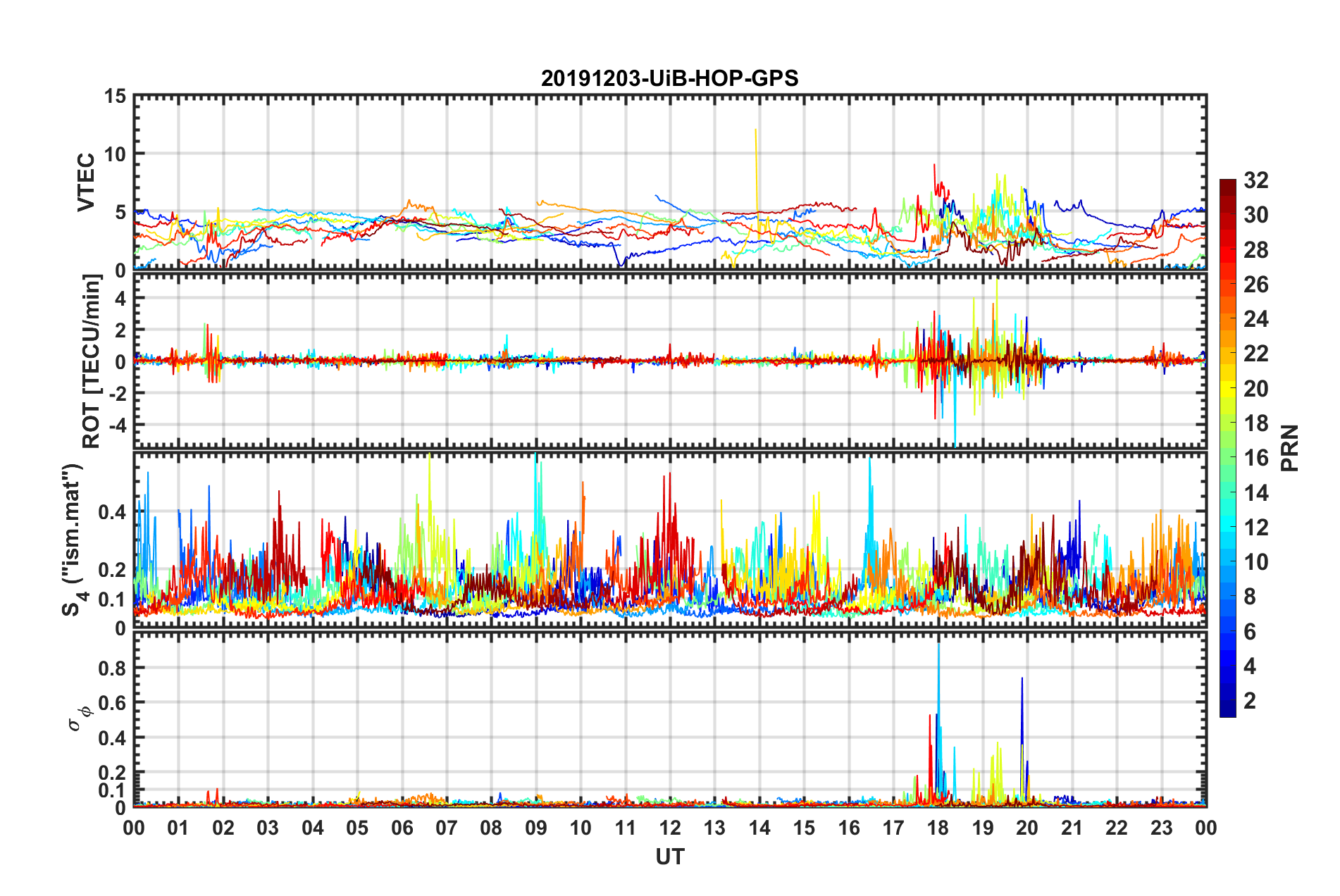The height and width of the screenshot is (896, 1340).
Task: Click the PRN colorbar label
Action: point(1290,448)
